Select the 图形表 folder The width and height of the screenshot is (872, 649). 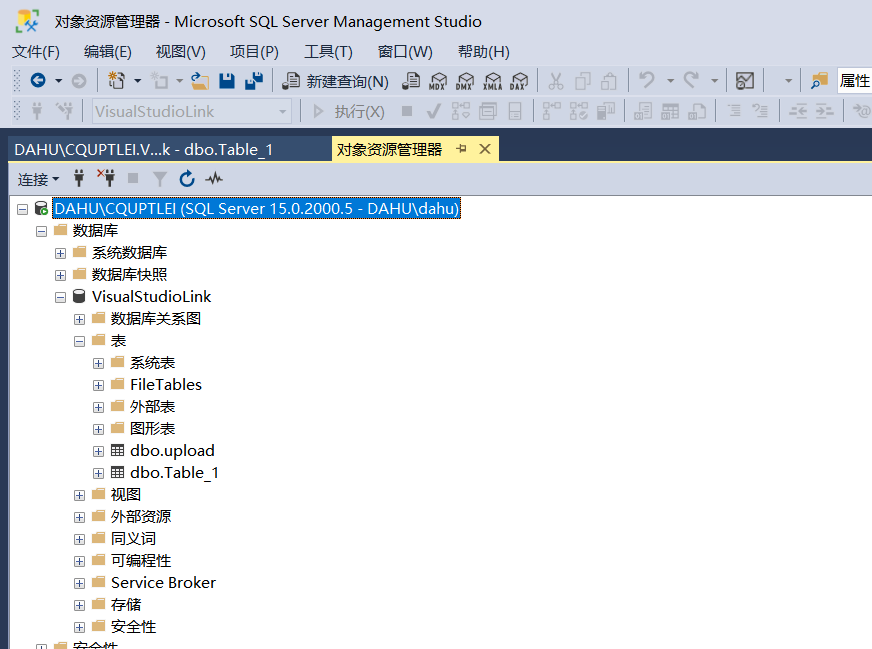pos(152,429)
